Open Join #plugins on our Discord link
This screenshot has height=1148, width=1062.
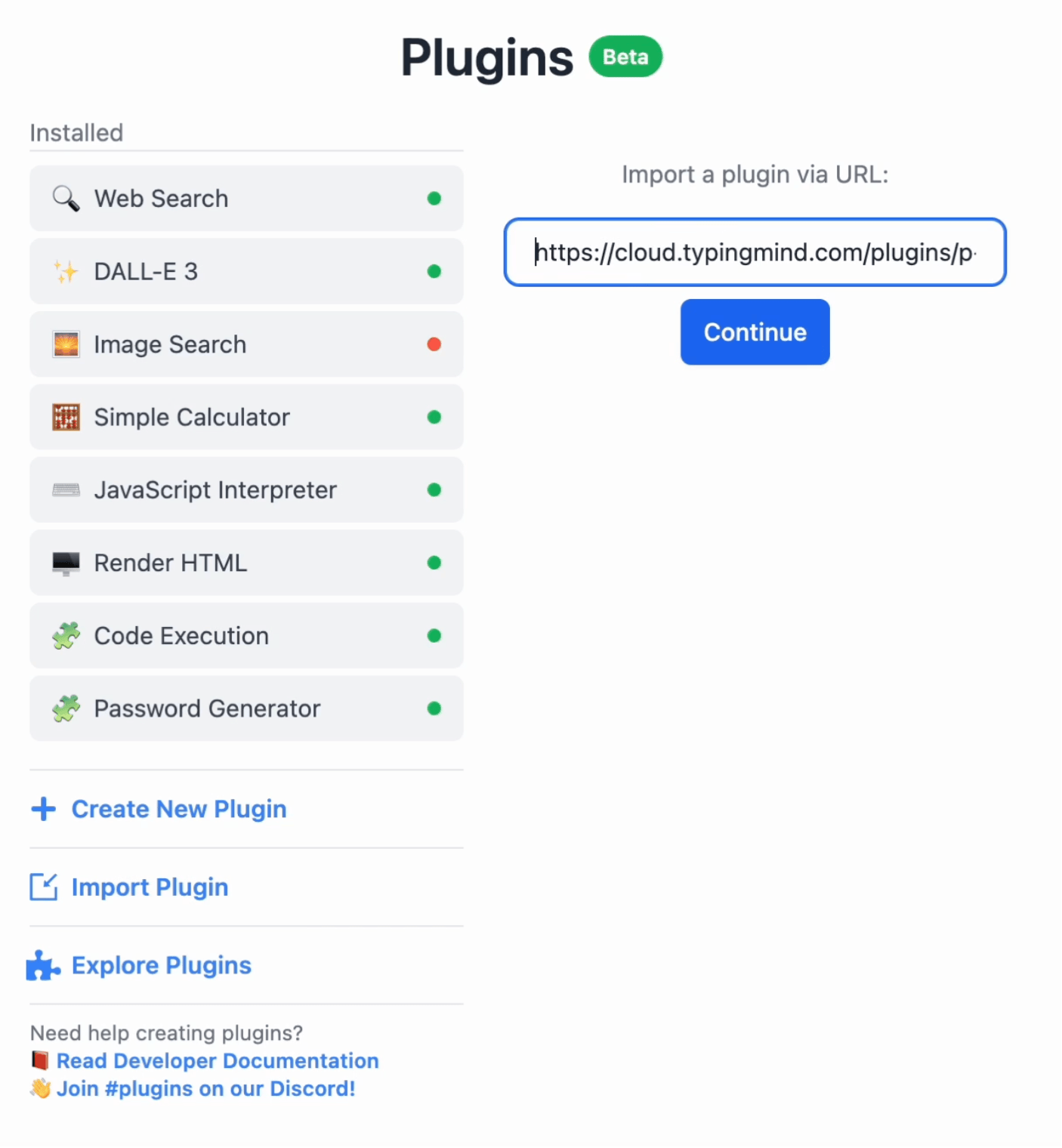pyautogui.click(x=205, y=1088)
